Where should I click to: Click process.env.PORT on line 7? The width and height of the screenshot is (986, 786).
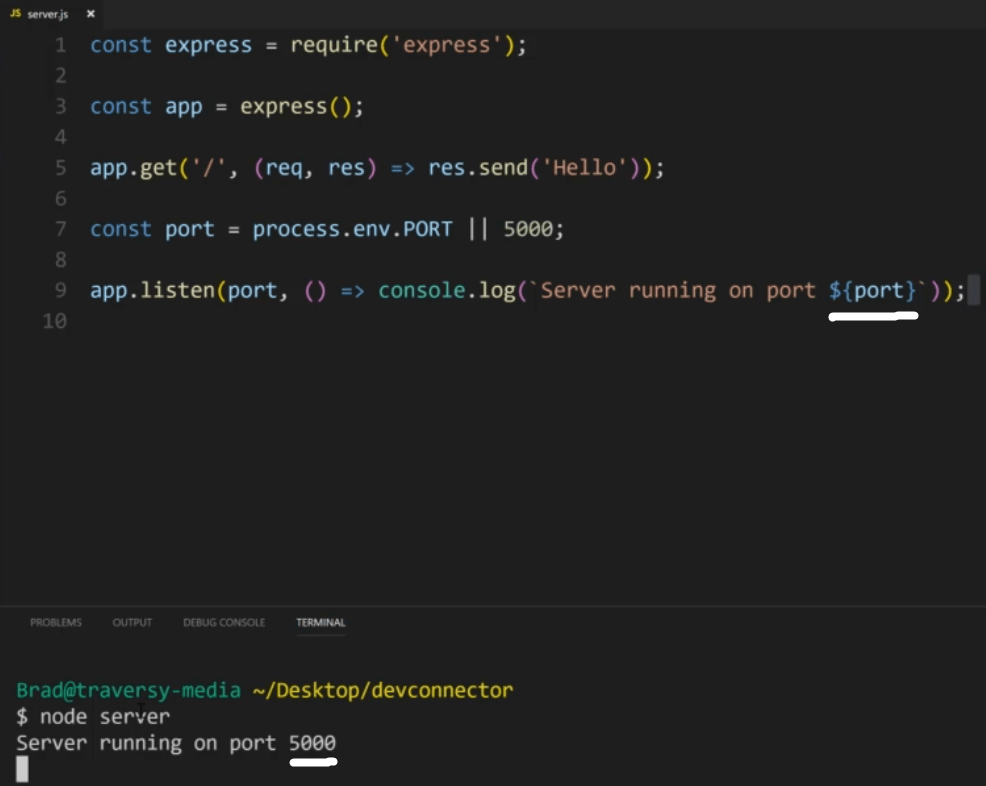coord(352,229)
